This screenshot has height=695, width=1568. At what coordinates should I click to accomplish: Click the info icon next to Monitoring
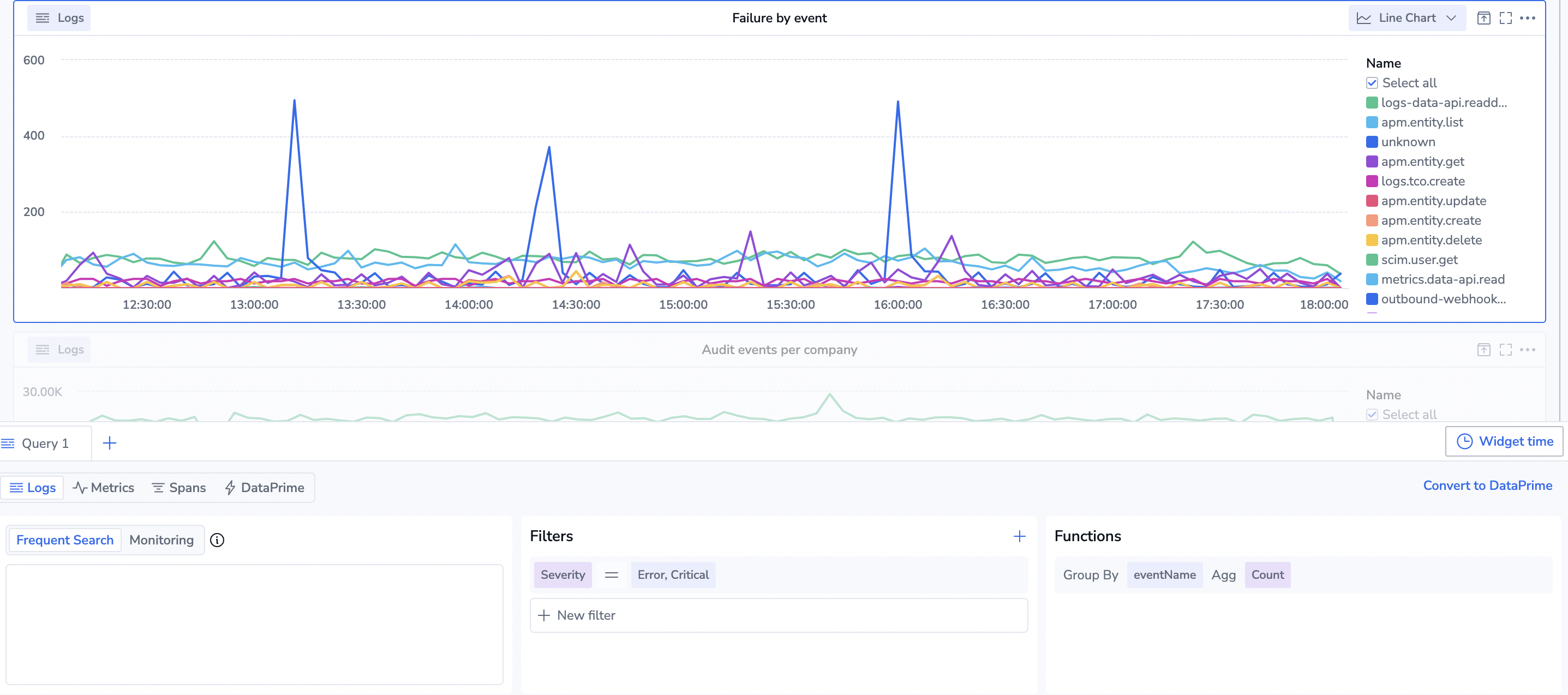[217, 540]
